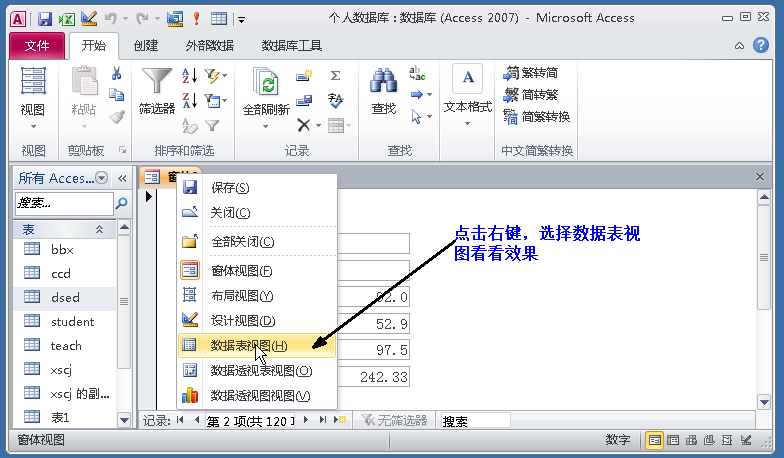
Task: Choose 数据透视图视图(V) from context menu
Action: 256,396
